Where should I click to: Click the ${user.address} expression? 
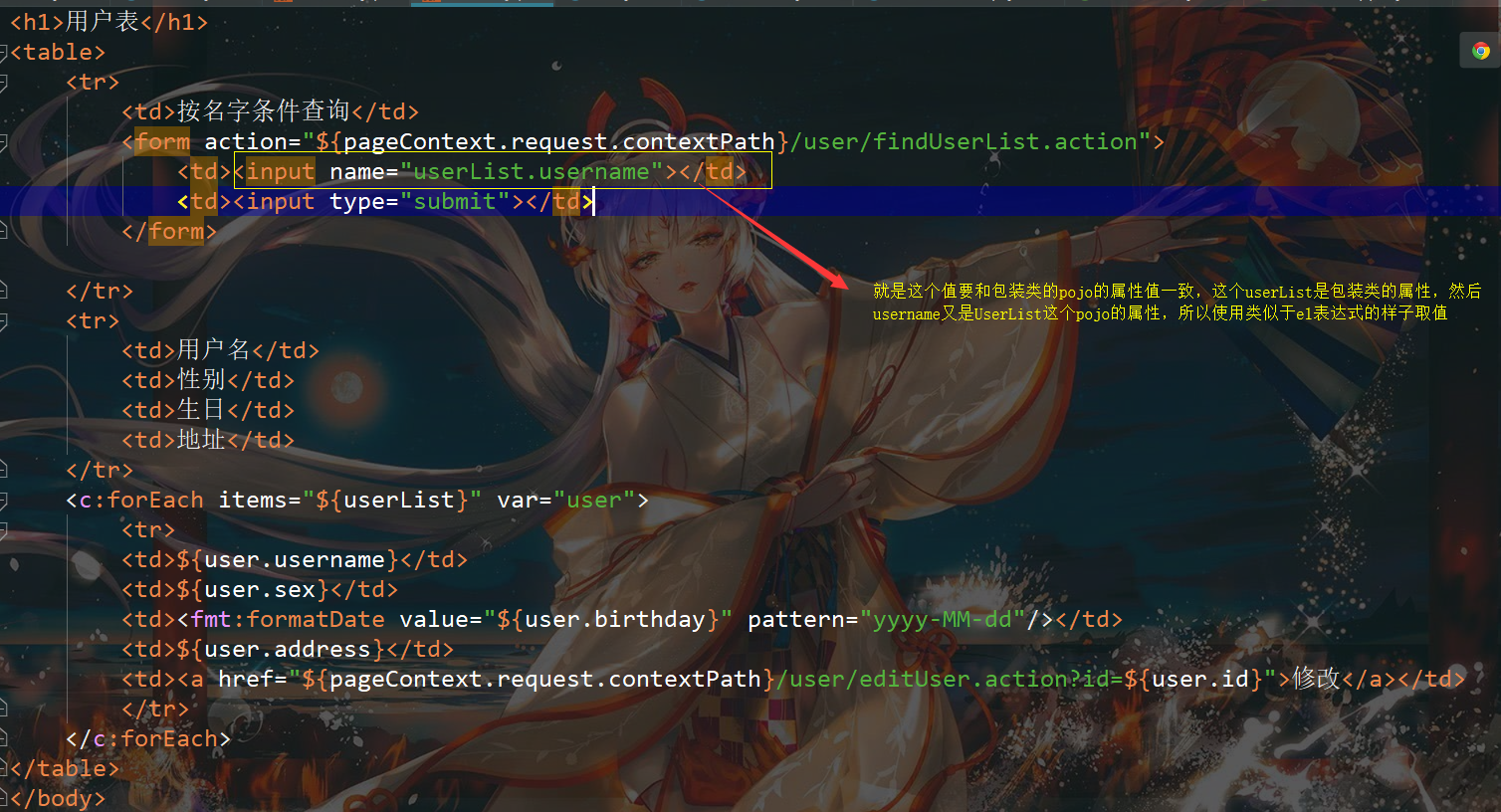(x=282, y=649)
